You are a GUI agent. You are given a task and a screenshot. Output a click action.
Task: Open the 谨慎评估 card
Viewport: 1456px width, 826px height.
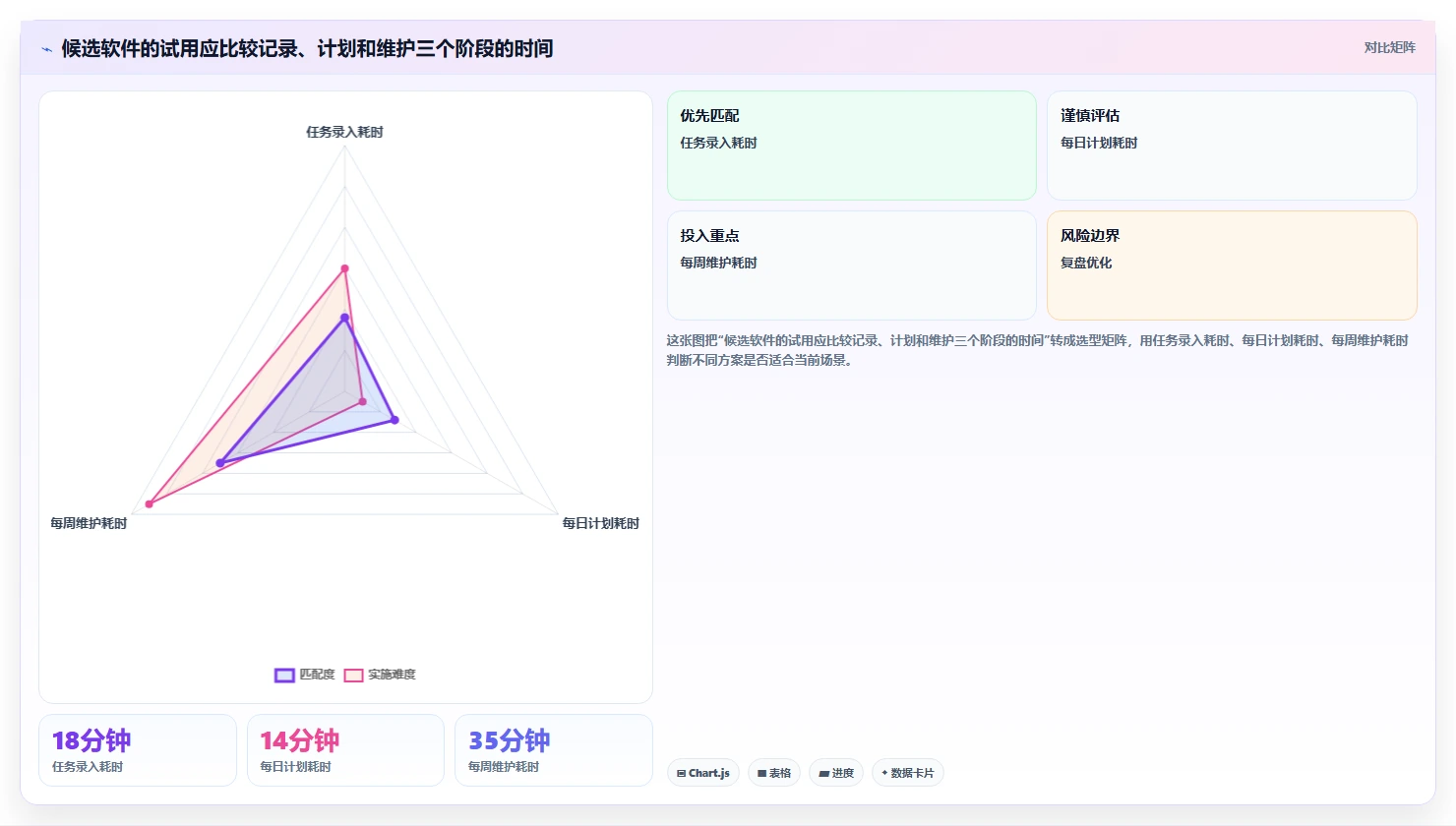(1232, 146)
